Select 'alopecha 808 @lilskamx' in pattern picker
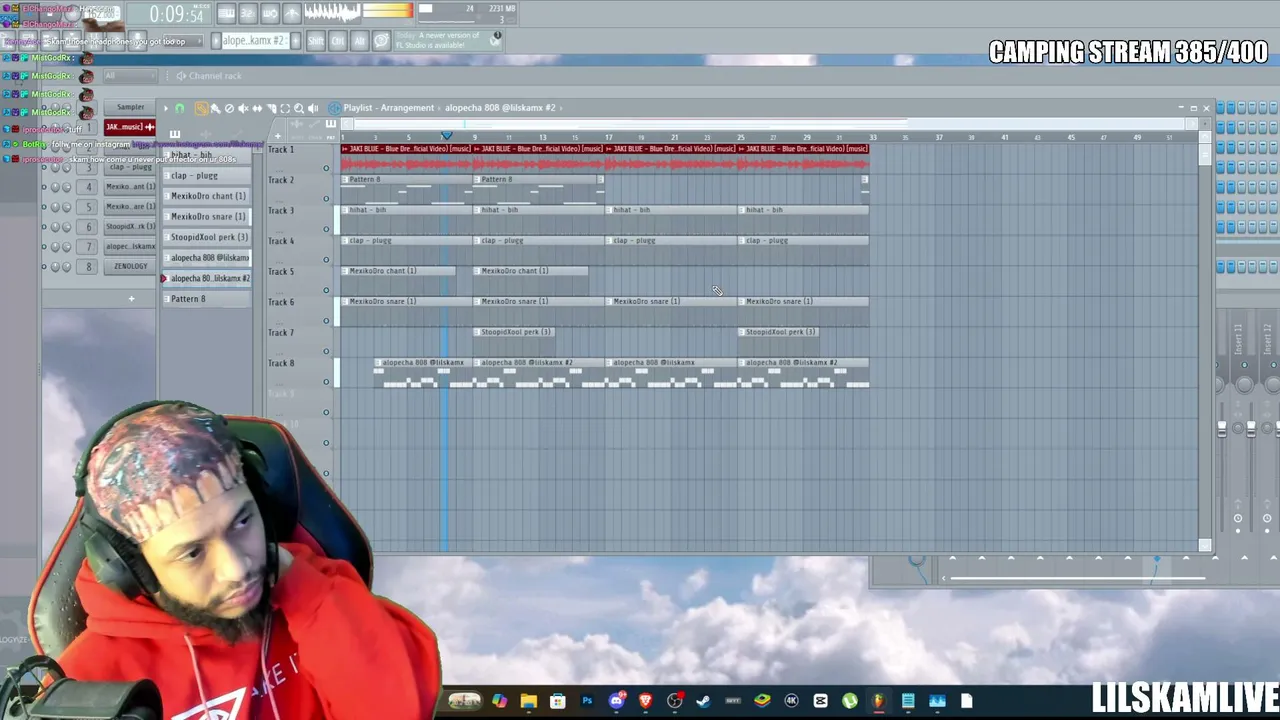 coord(207,257)
